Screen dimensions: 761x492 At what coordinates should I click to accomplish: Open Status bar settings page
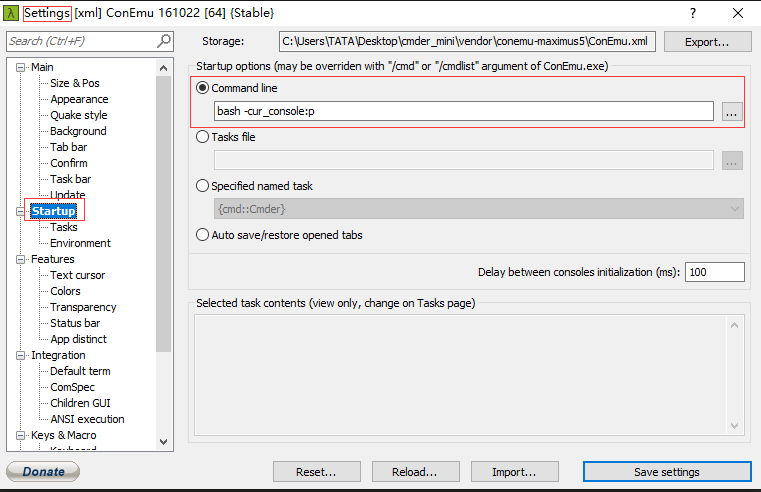[75, 324]
